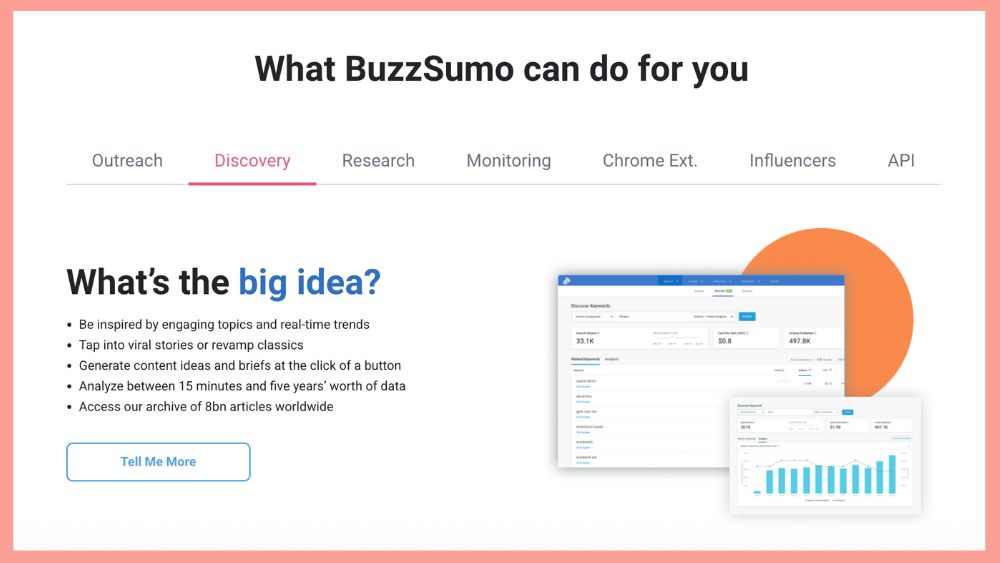Open the Chrome Ext. tab
1000x563 pixels.
(x=650, y=161)
